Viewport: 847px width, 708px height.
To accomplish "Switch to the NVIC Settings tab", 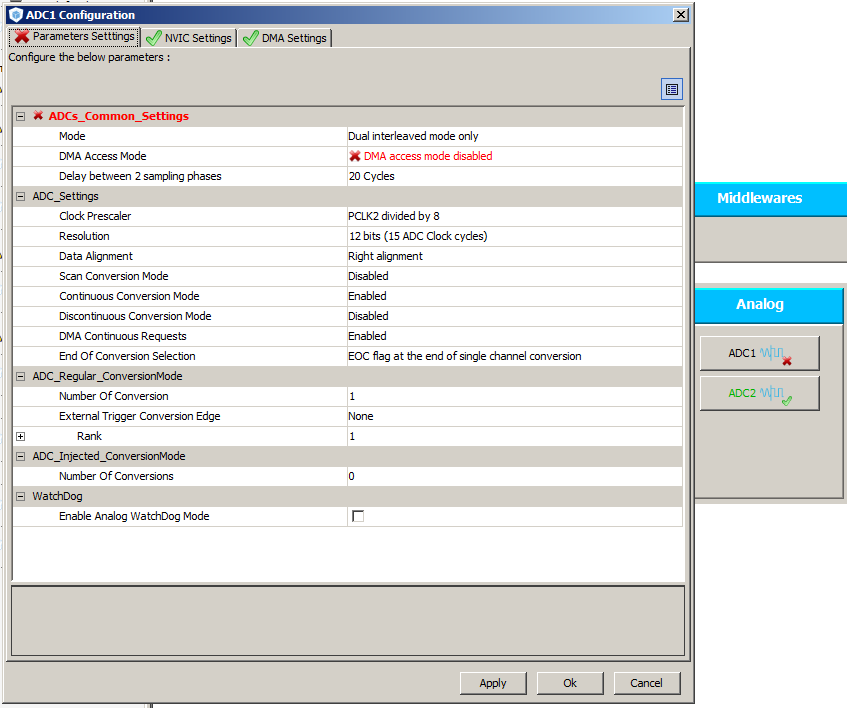I will (190, 38).
